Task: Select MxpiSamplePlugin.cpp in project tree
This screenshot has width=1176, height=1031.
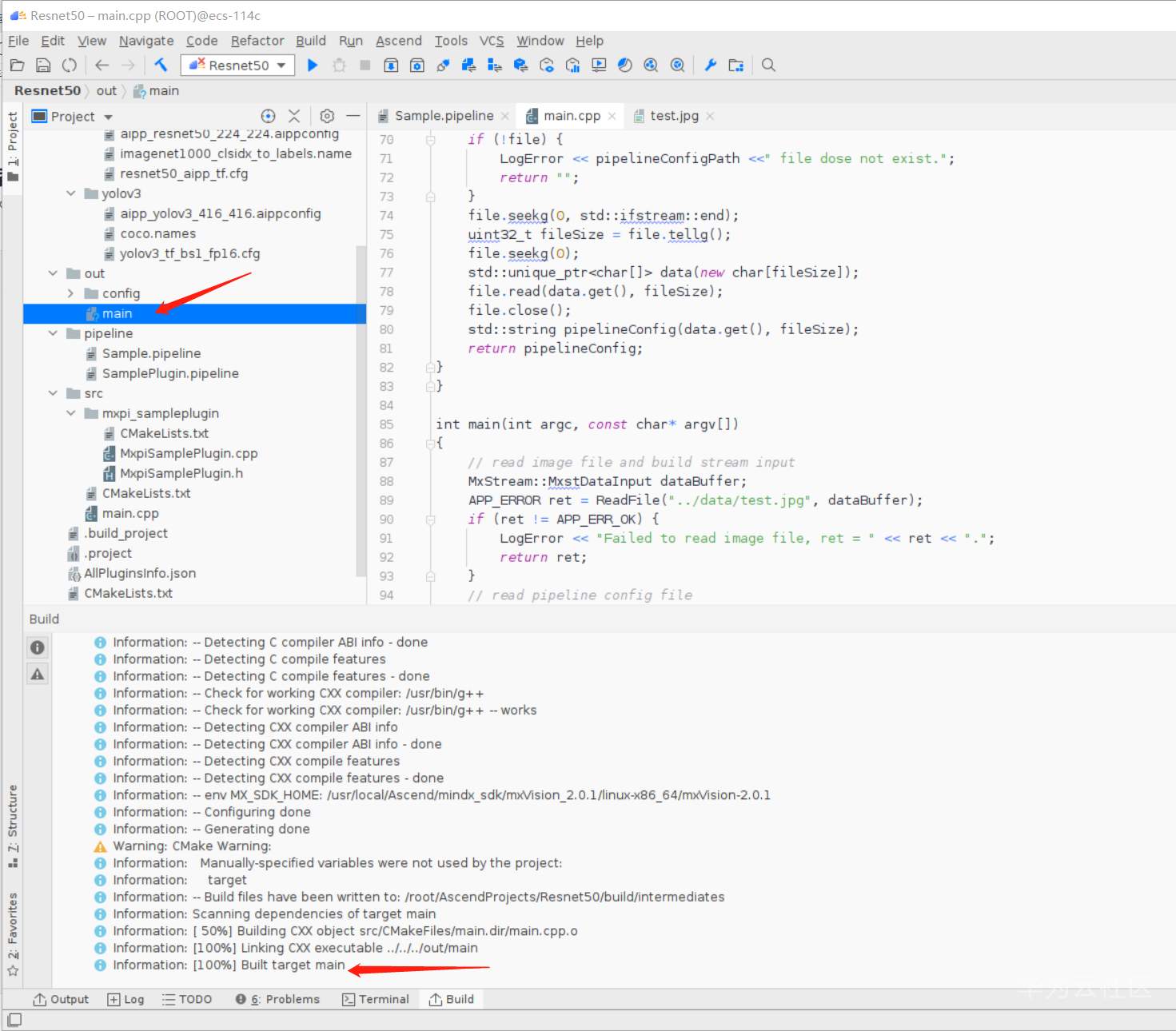Action: point(189,453)
